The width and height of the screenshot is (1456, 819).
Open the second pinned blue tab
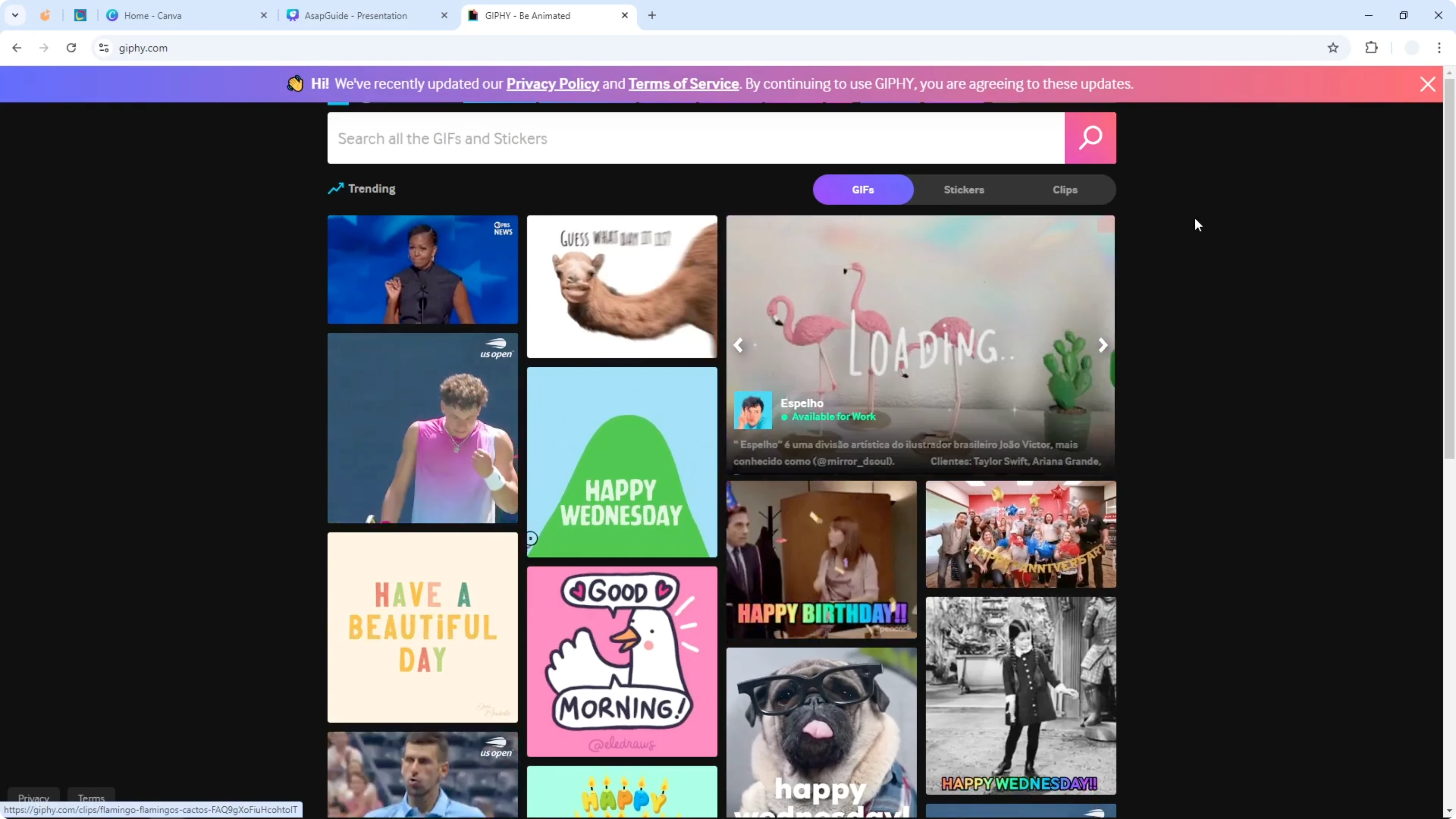(x=80, y=15)
